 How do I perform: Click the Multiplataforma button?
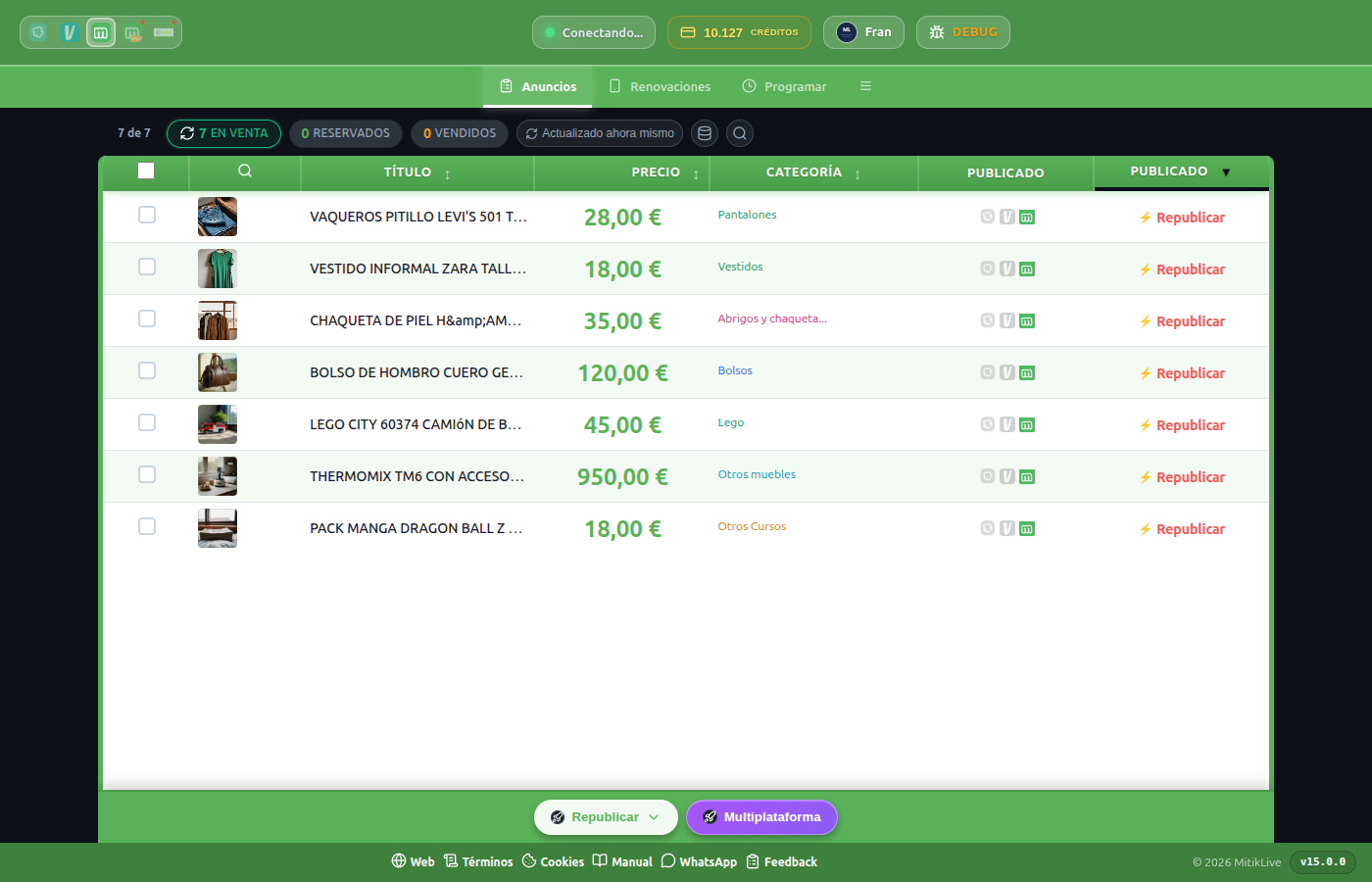(761, 817)
